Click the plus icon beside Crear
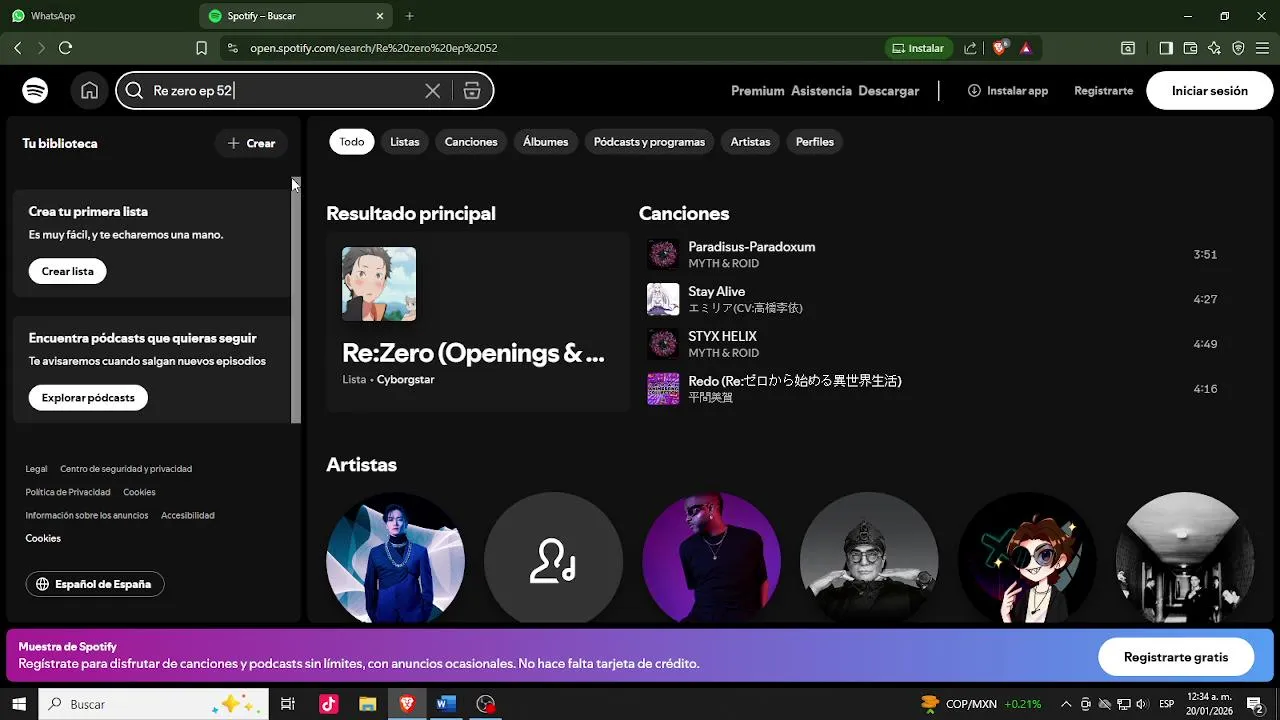The image size is (1280, 720). 234,143
